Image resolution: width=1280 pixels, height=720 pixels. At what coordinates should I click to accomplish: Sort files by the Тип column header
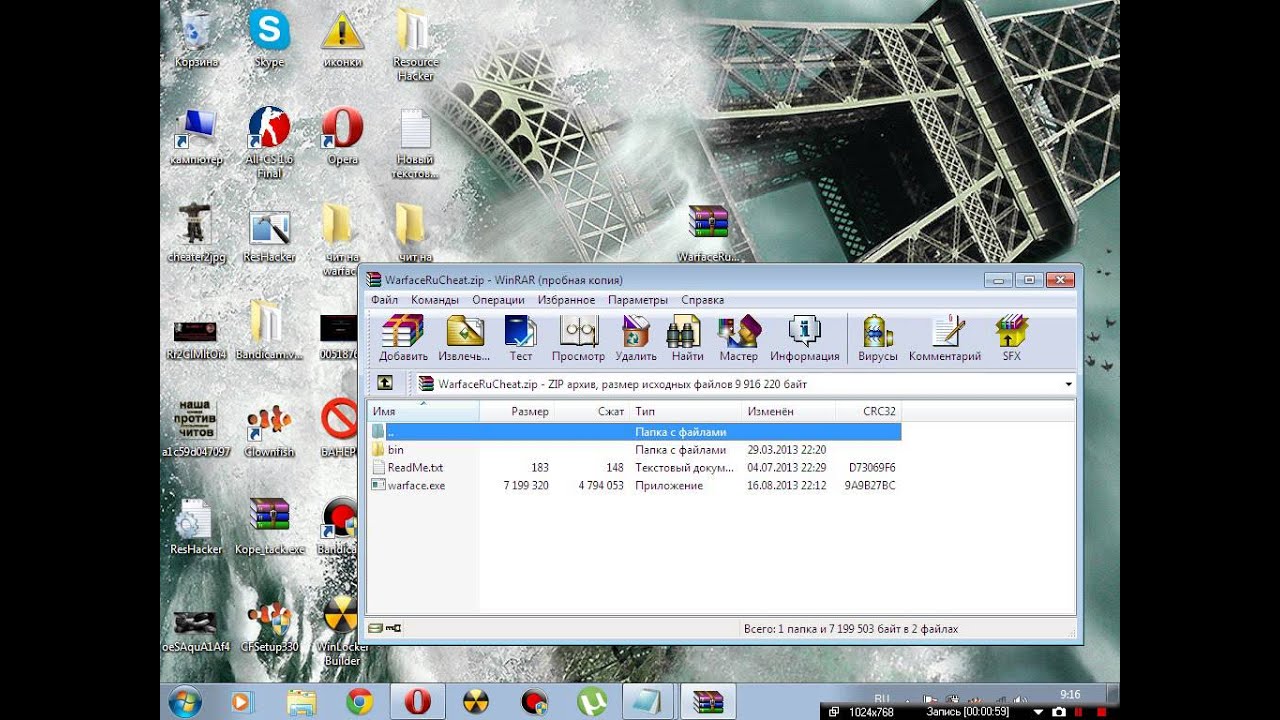(686, 411)
